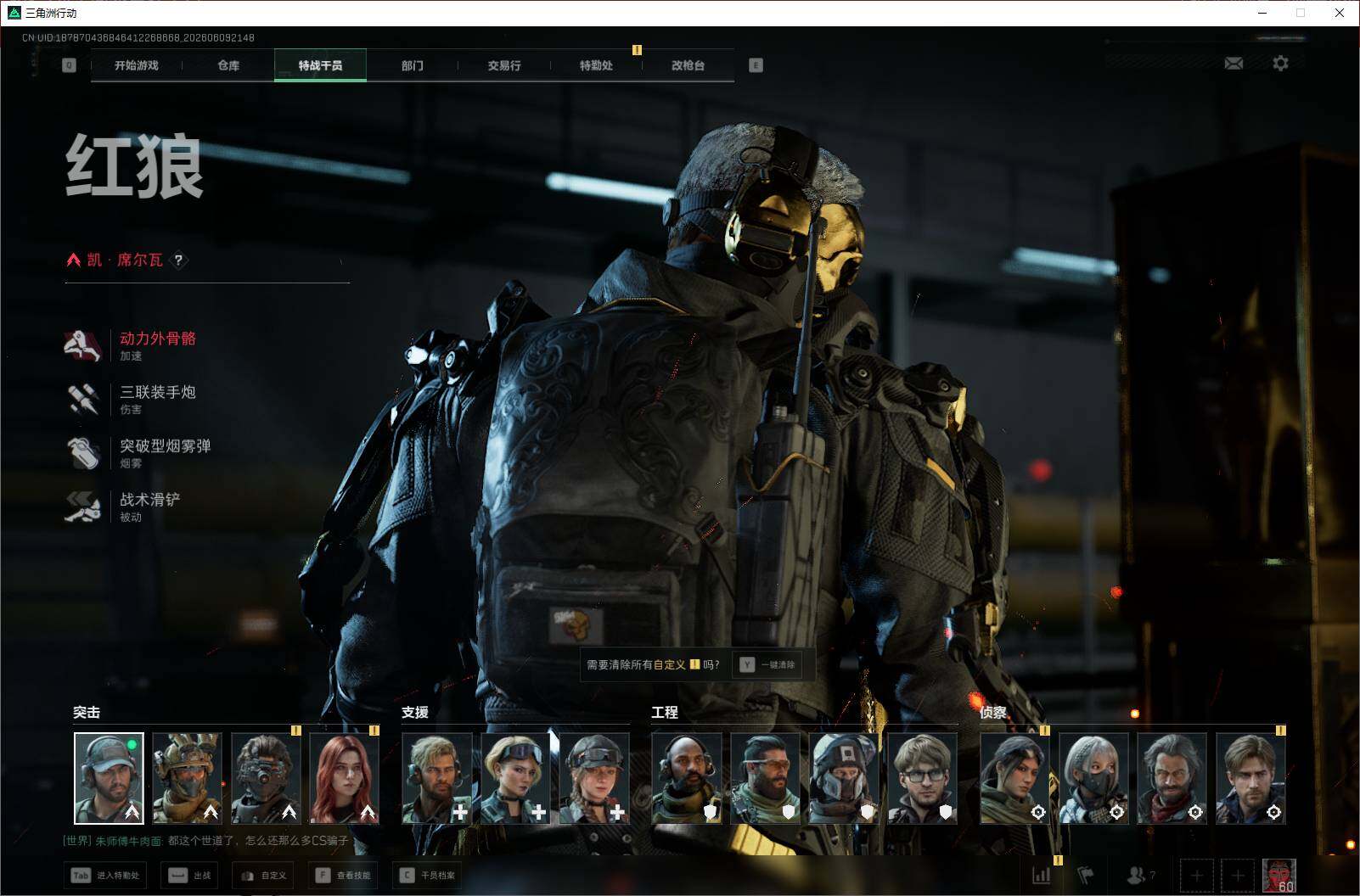The image size is (1360, 896).
Task: Select the 突破型烟雾弹 skill icon
Action: 83,452
